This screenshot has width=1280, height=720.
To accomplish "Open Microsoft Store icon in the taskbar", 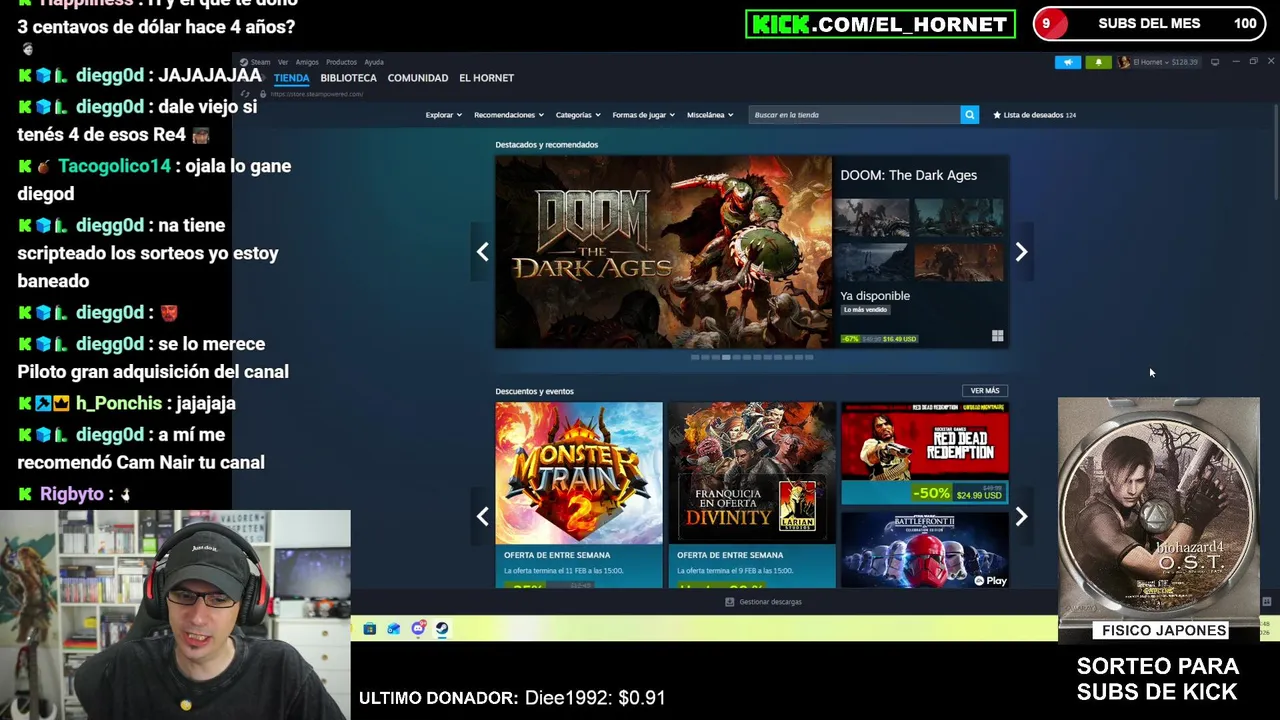I will click(x=369, y=629).
